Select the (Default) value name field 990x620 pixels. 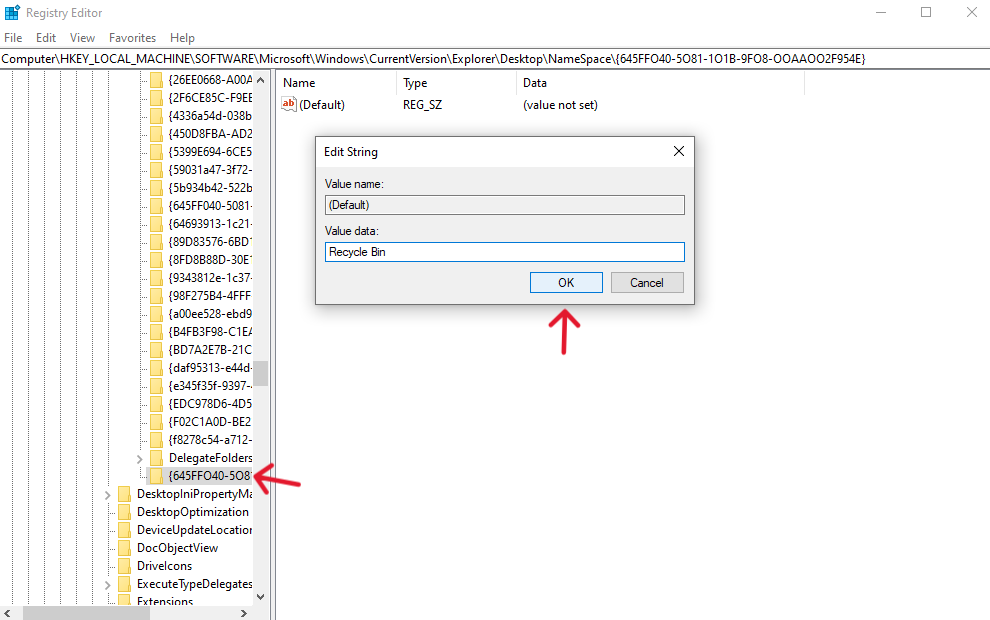coord(504,204)
